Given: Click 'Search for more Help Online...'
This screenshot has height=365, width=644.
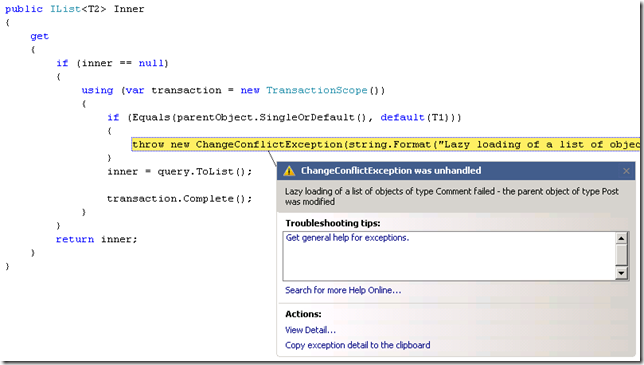Looking at the screenshot, I should coord(343,290).
